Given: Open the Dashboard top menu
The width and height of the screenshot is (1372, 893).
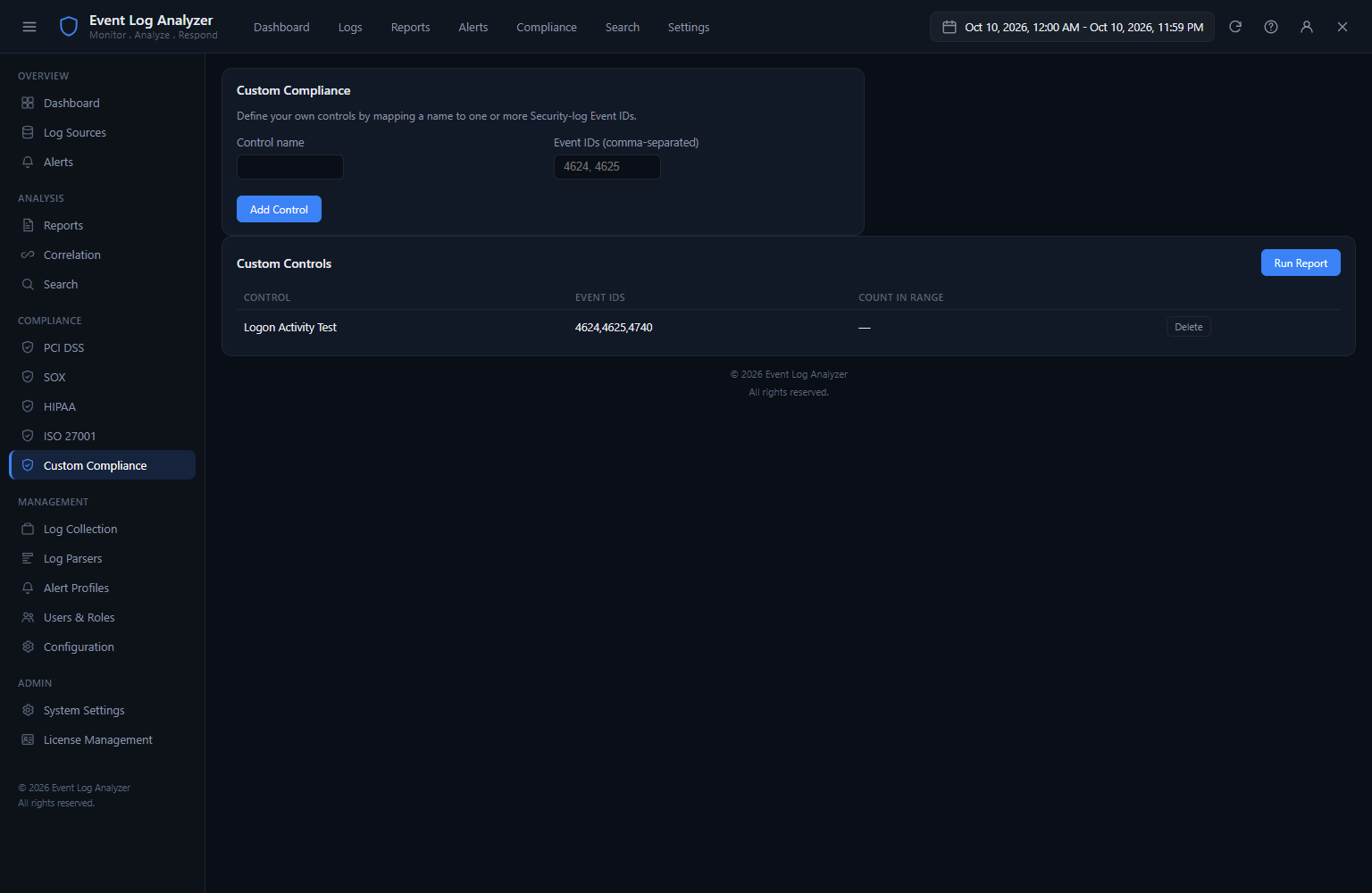Looking at the screenshot, I should 281,27.
